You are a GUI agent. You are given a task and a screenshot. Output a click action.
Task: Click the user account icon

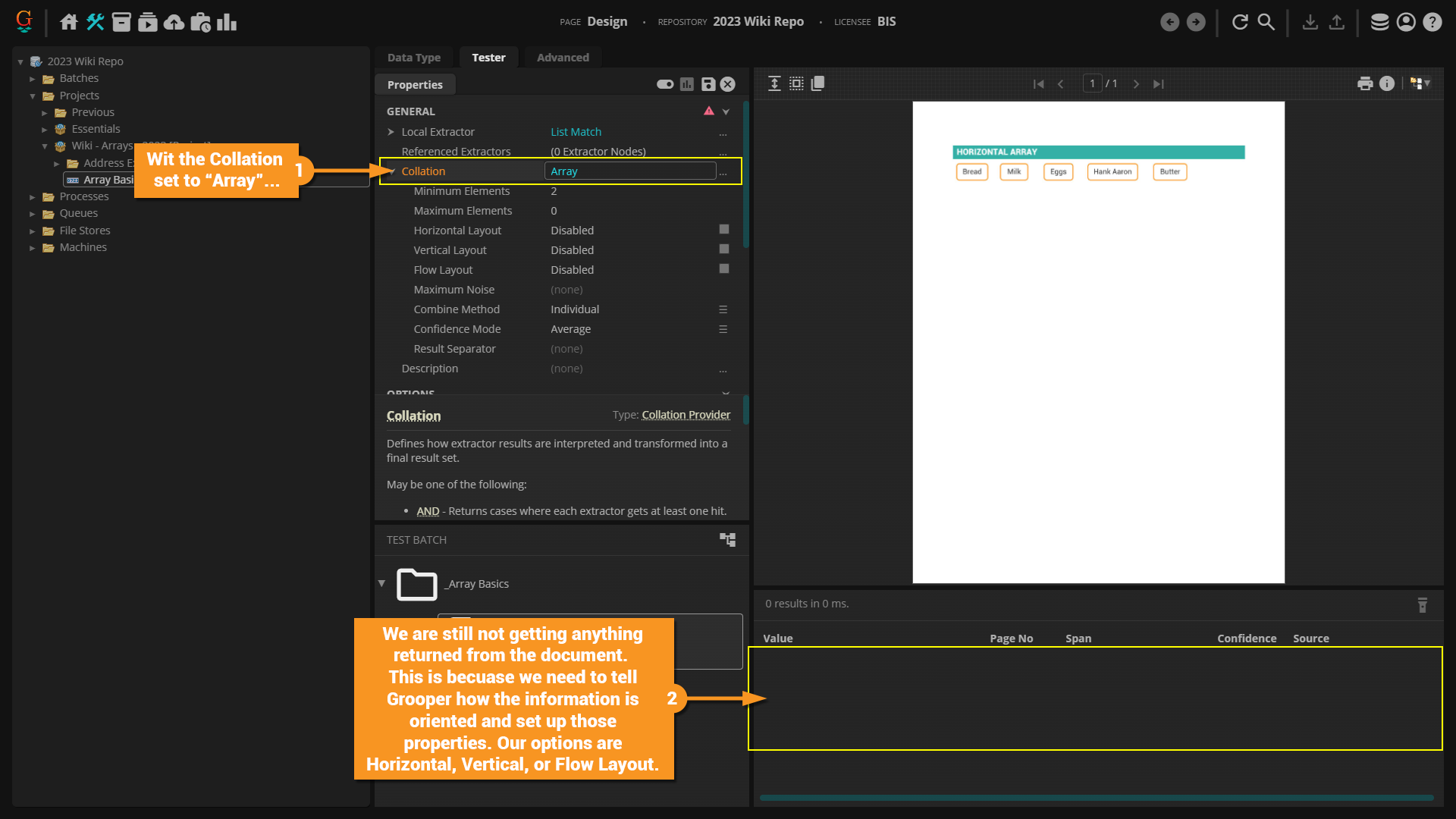pyautogui.click(x=1406, y=22)
